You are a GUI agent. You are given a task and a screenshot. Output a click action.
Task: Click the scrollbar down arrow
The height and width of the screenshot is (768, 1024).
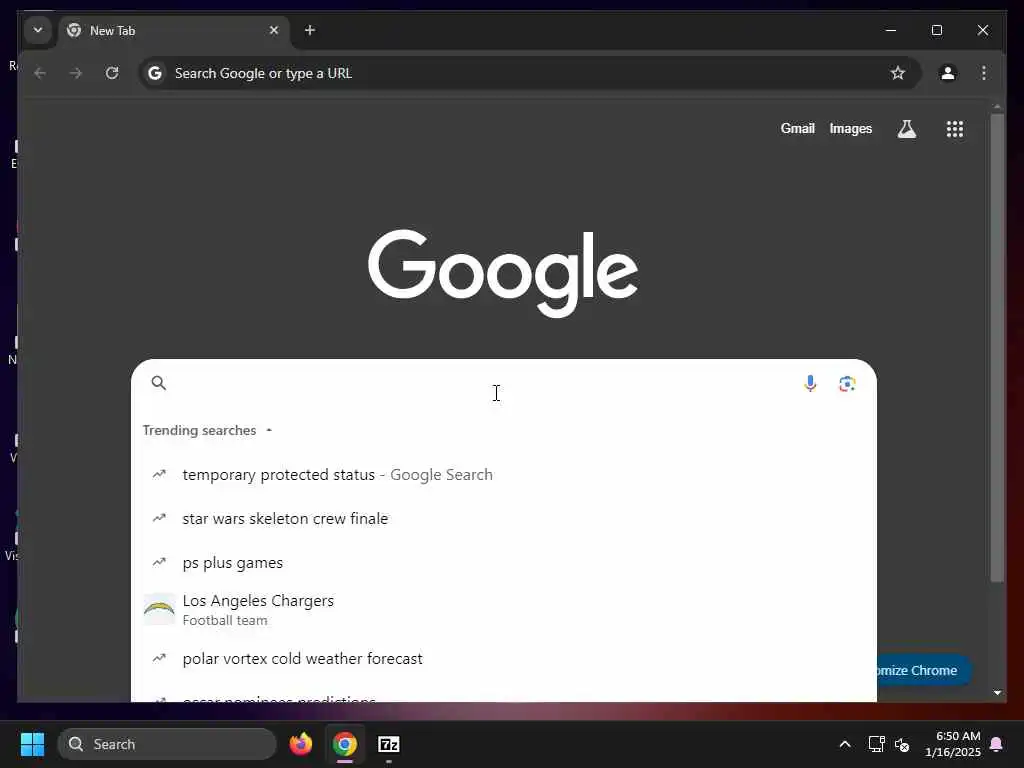997,693
